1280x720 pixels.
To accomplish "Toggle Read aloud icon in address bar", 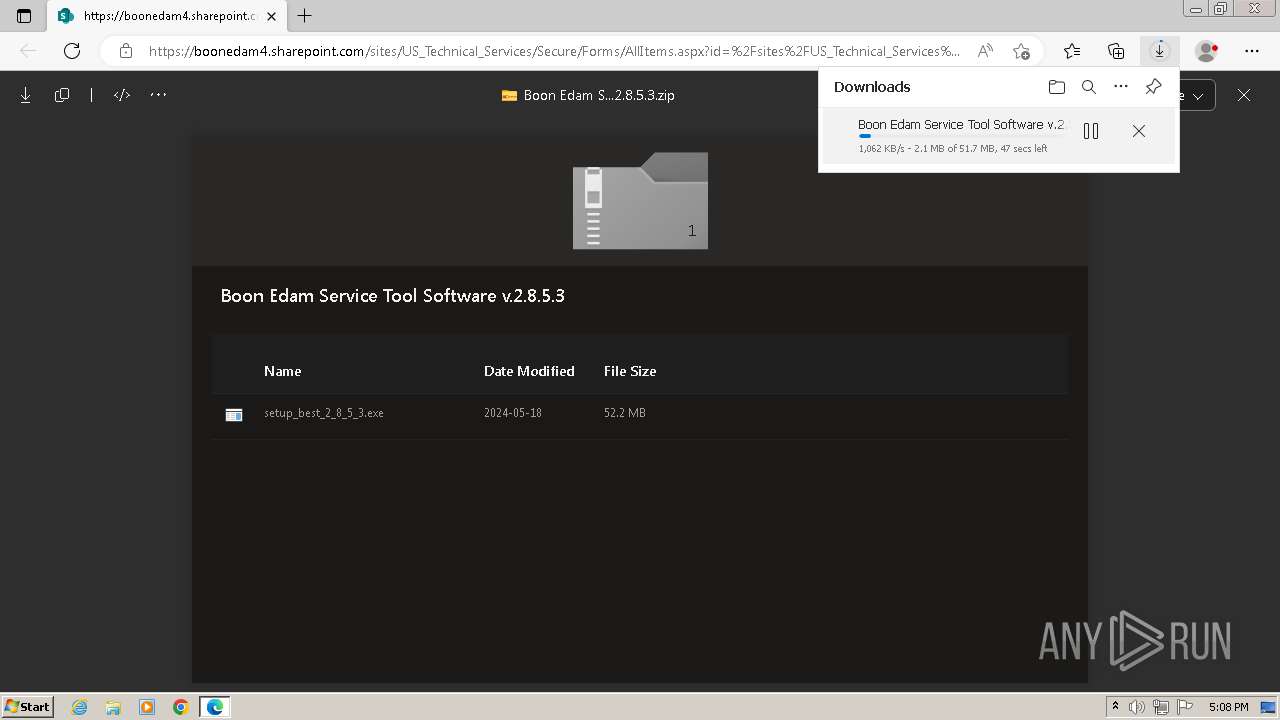I will point(985,51).
